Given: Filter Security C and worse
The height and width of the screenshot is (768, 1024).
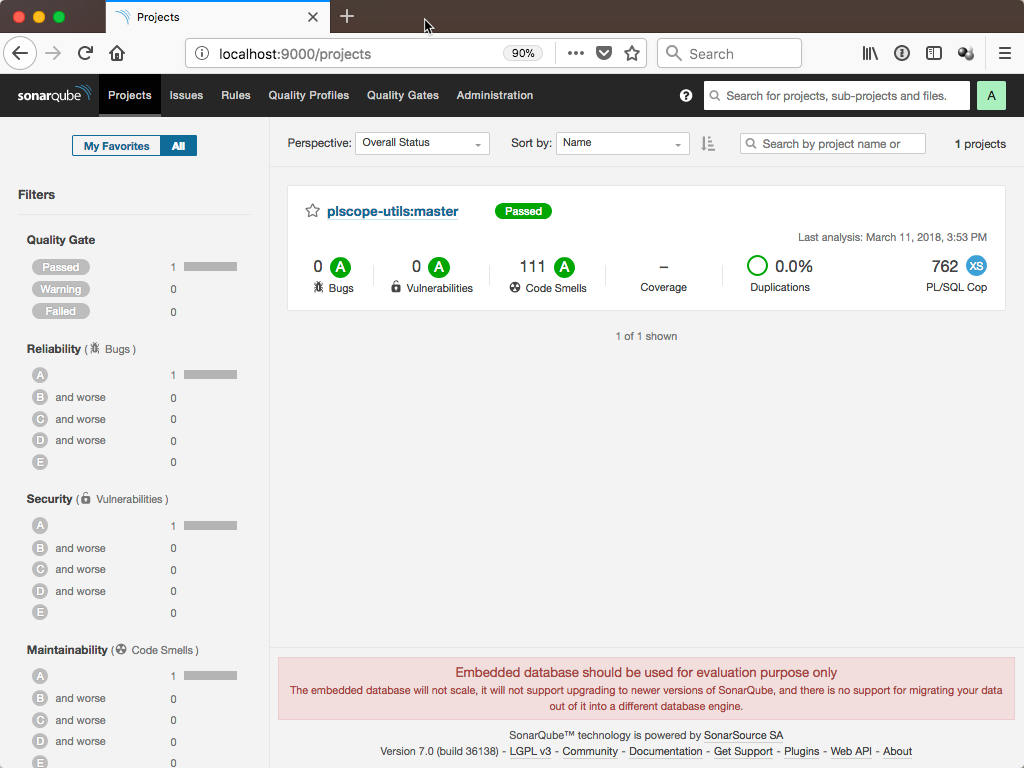Looking at the screenshot, I should (69, 569).
